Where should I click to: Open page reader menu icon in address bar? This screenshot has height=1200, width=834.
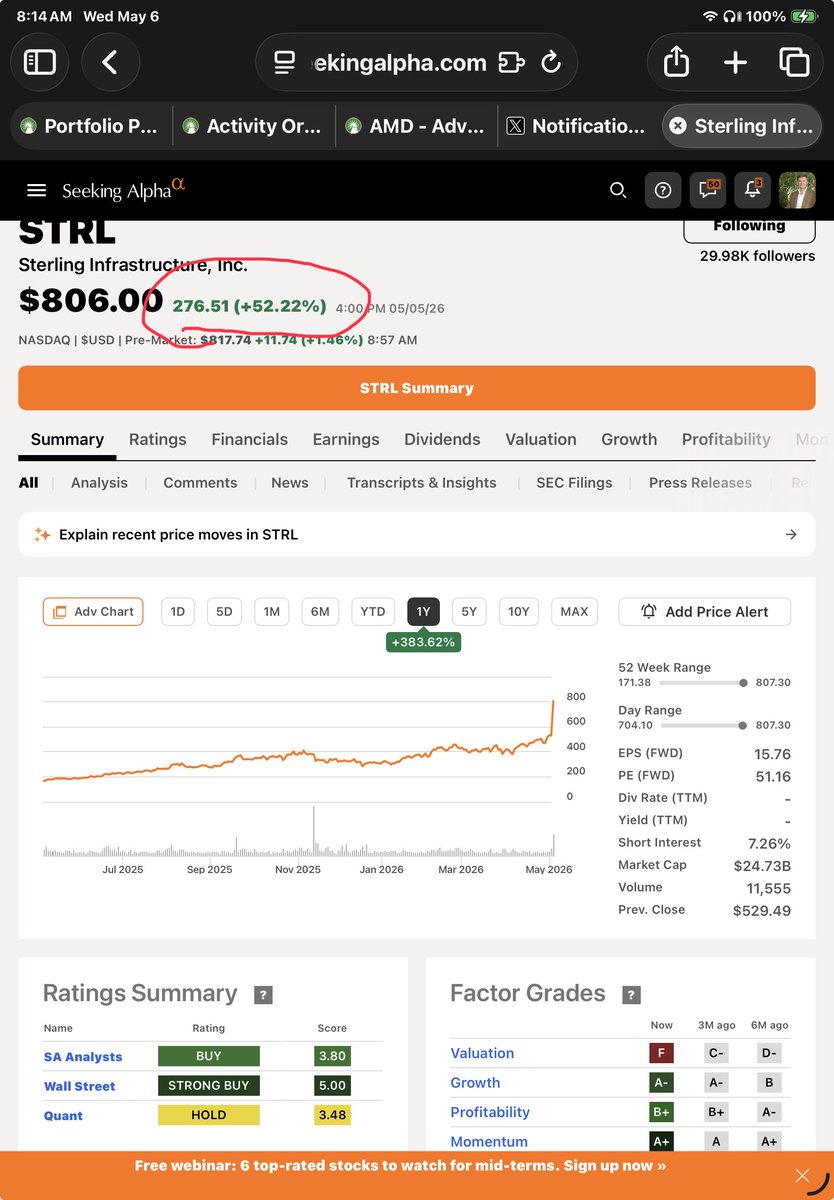coord(284,63)
